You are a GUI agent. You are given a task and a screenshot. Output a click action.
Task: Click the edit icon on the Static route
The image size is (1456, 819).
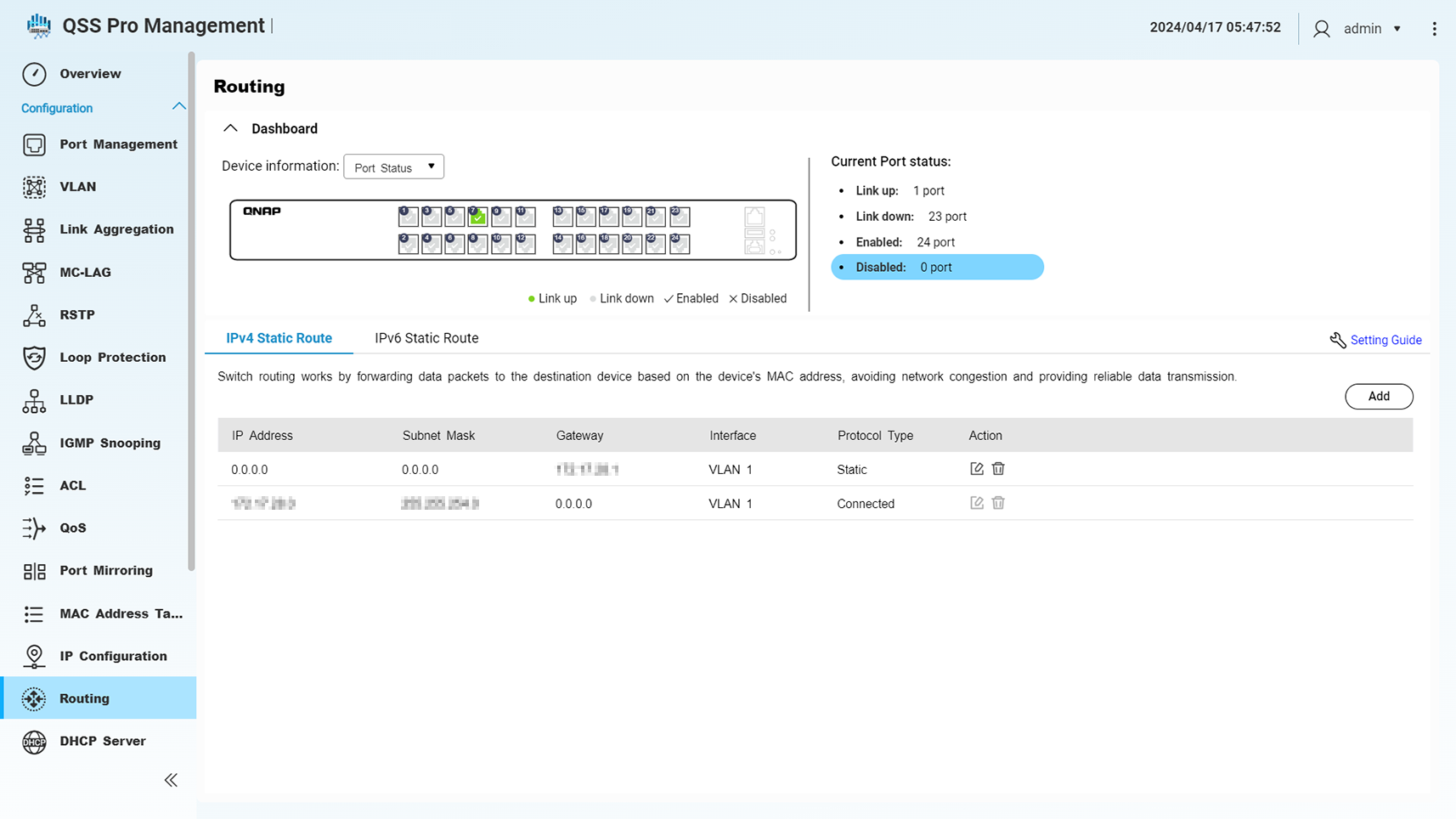pyautogui.click(x=976, y=468)
